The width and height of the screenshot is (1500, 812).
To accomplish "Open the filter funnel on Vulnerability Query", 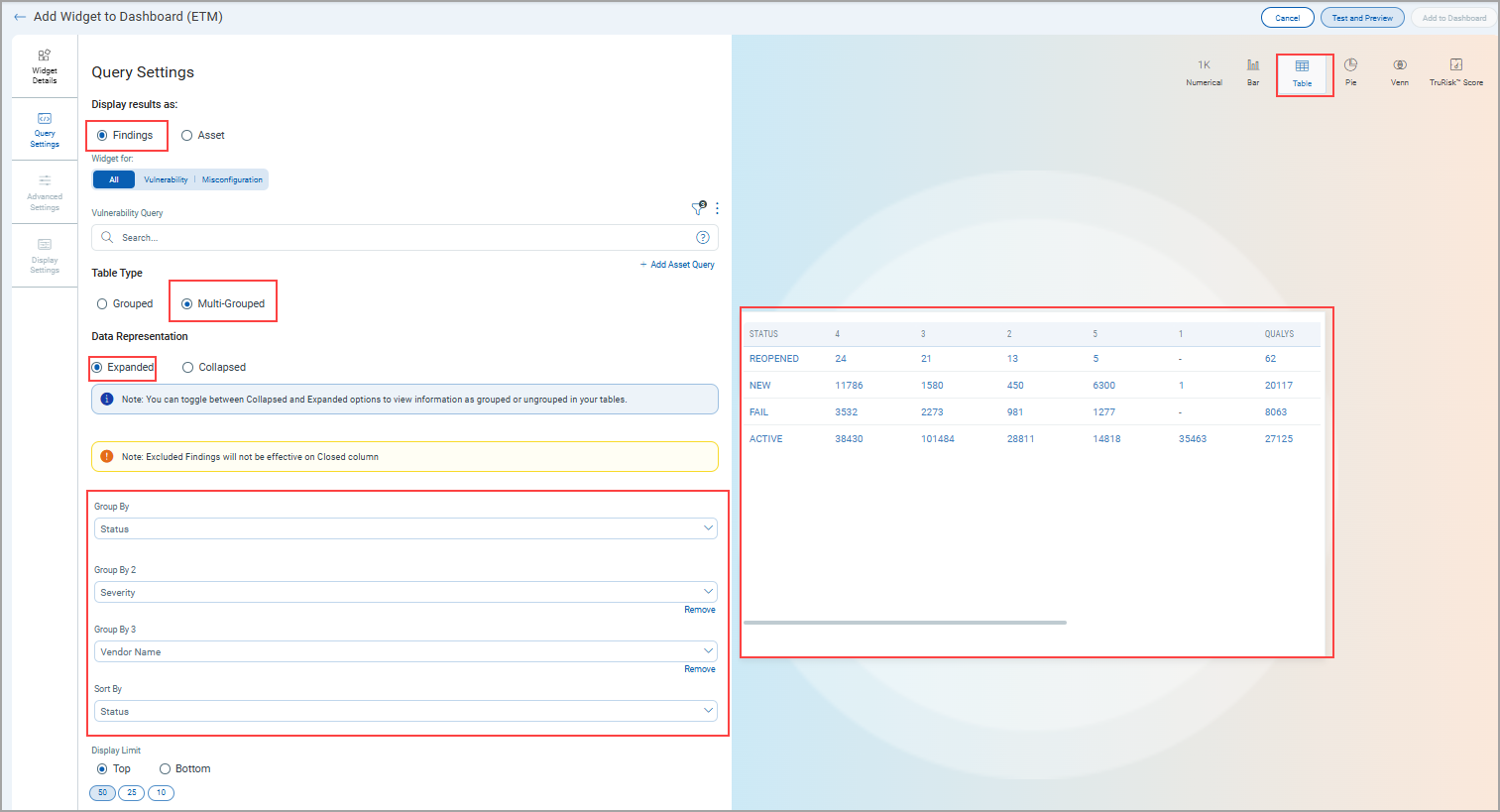I will click(698, 208).
